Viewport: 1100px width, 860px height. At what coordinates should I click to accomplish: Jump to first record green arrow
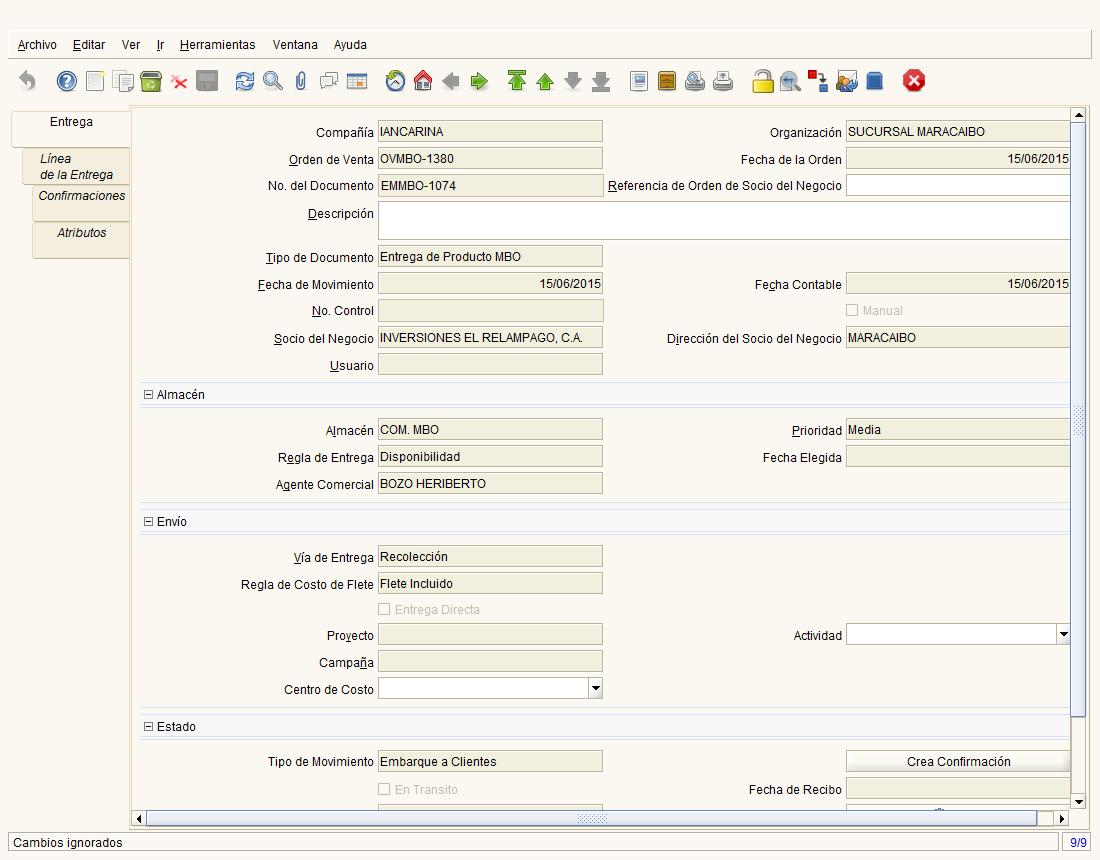516,82
